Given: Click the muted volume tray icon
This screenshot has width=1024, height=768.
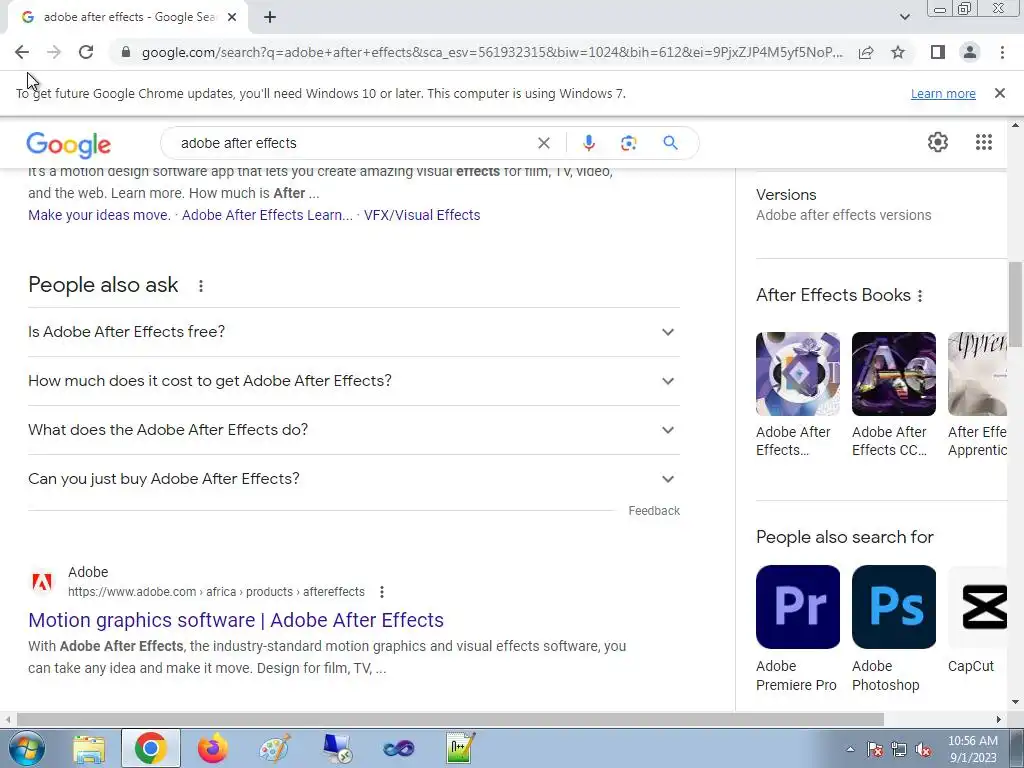Looking at the screenshot, I should click(x=923, y=750).
